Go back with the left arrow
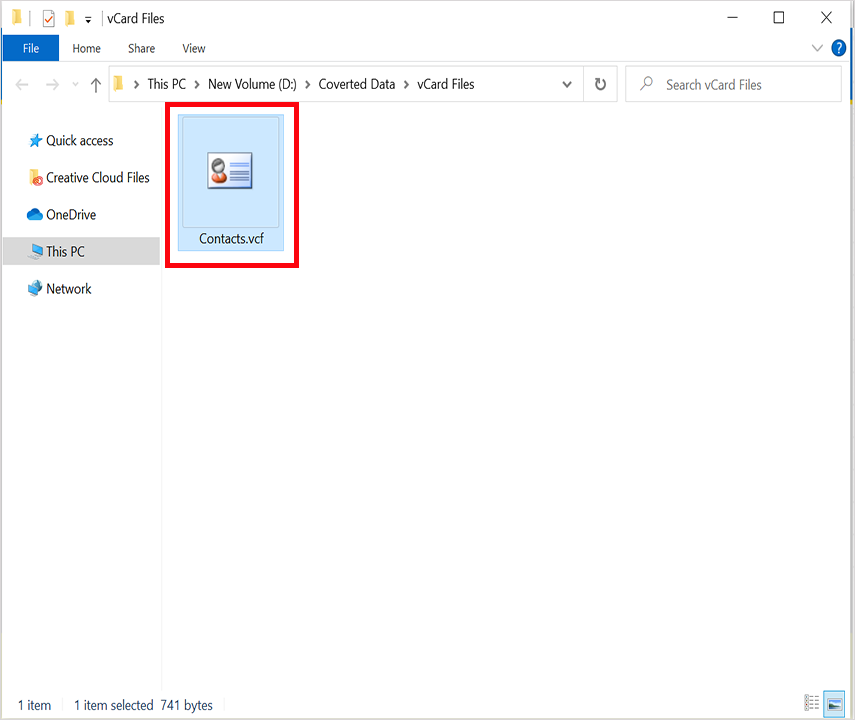The height and width of the screenshot is (720, 855). click(x=22, y=85)
